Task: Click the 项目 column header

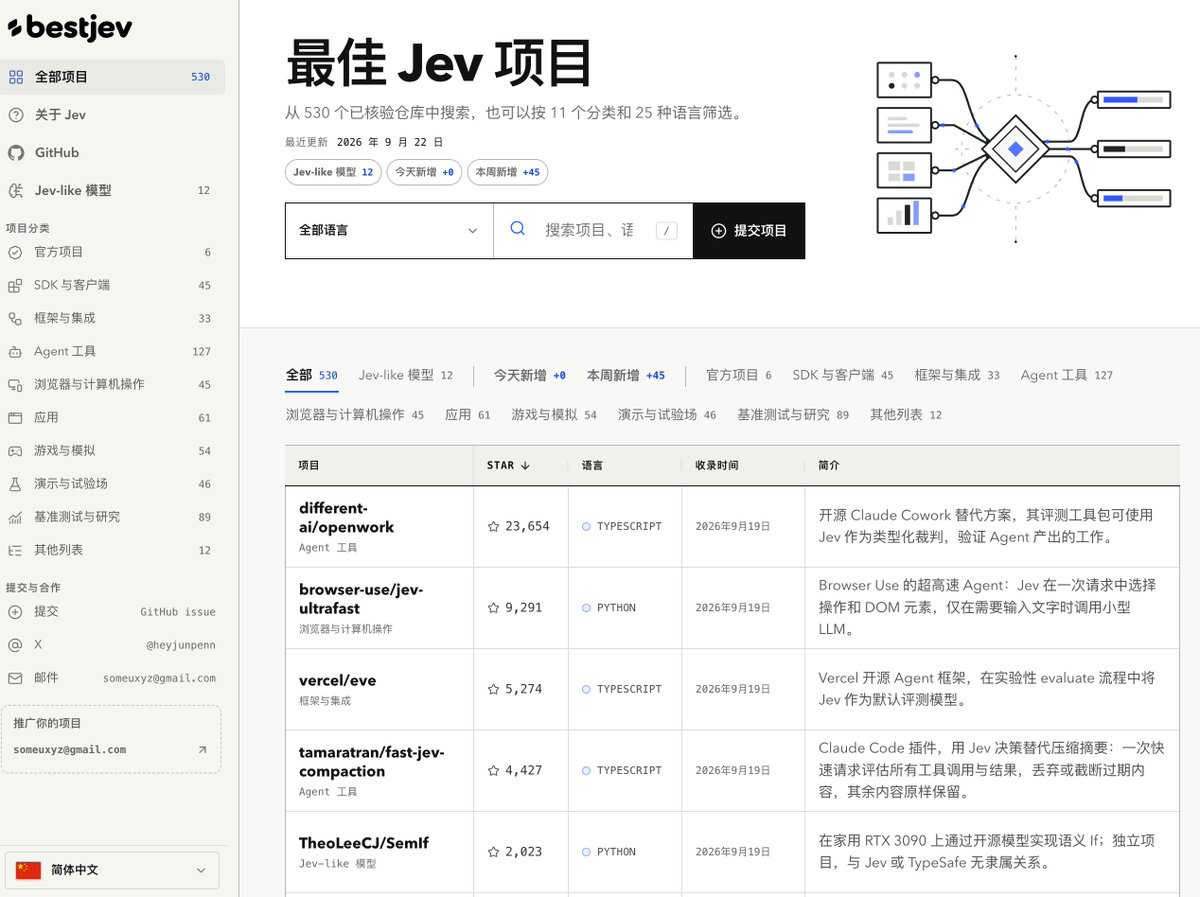Action: (x=309, y=465)
